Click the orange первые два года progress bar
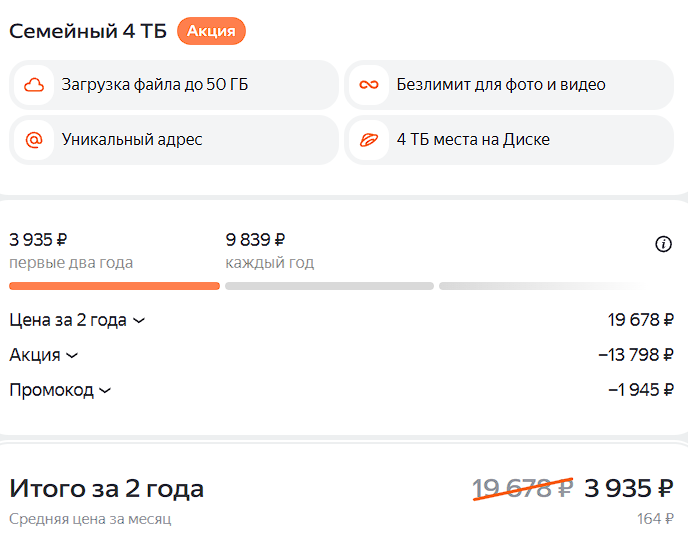The height and width of the screenshot is (542, 688). click(114, 286)
